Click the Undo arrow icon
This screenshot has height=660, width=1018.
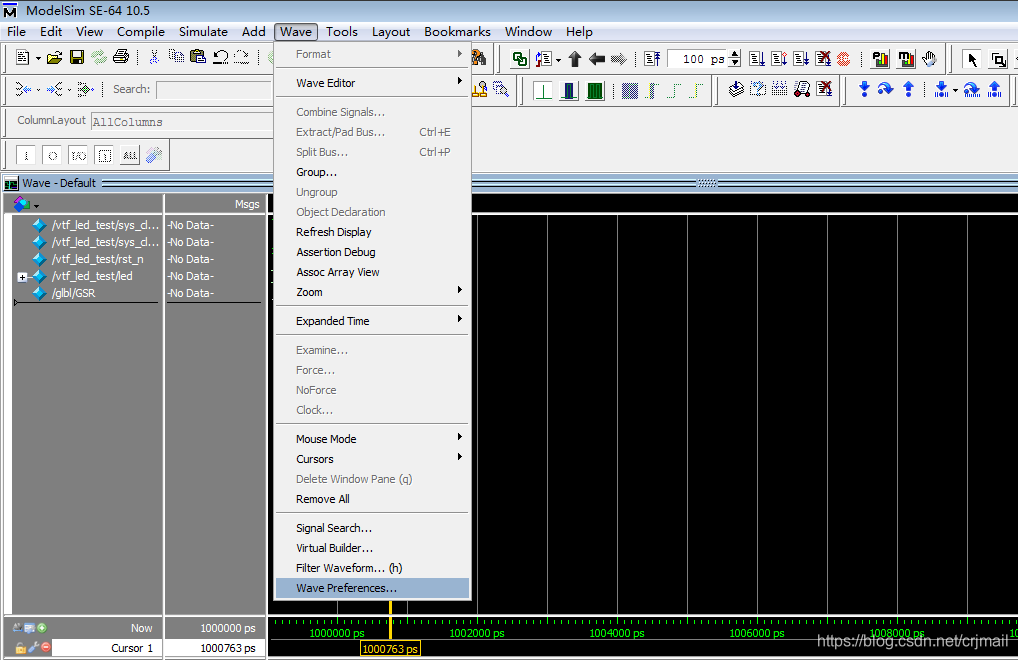click(x=220, y=57)
